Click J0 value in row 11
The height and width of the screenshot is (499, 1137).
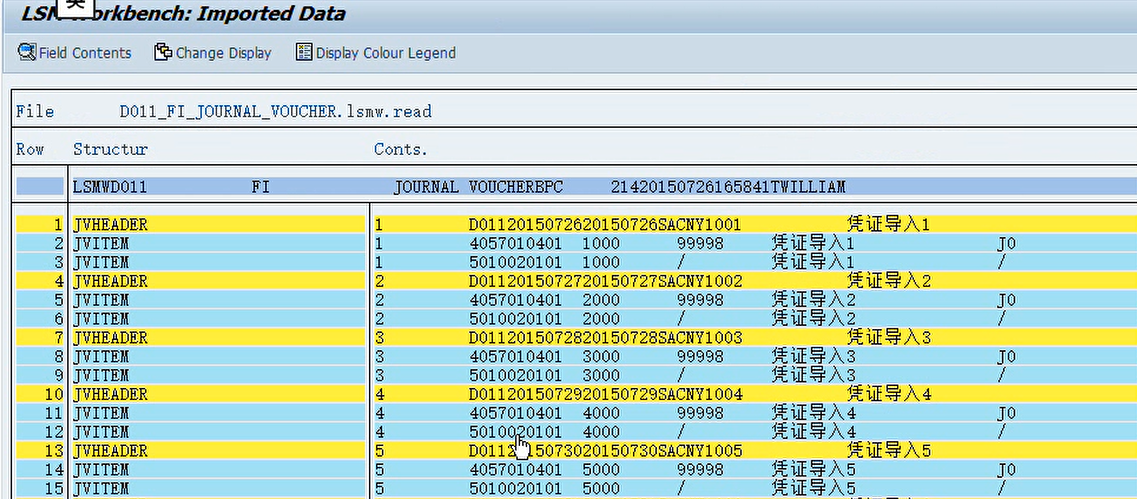coord(1006,413)
